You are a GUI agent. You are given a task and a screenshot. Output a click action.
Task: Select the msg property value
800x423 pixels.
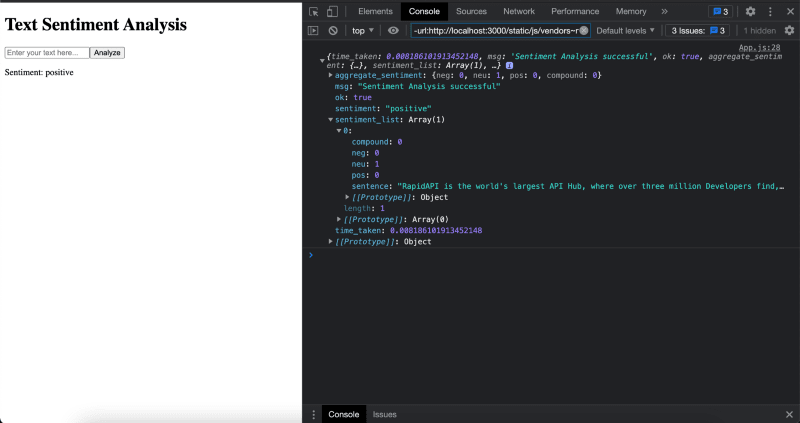click(427, 86)
